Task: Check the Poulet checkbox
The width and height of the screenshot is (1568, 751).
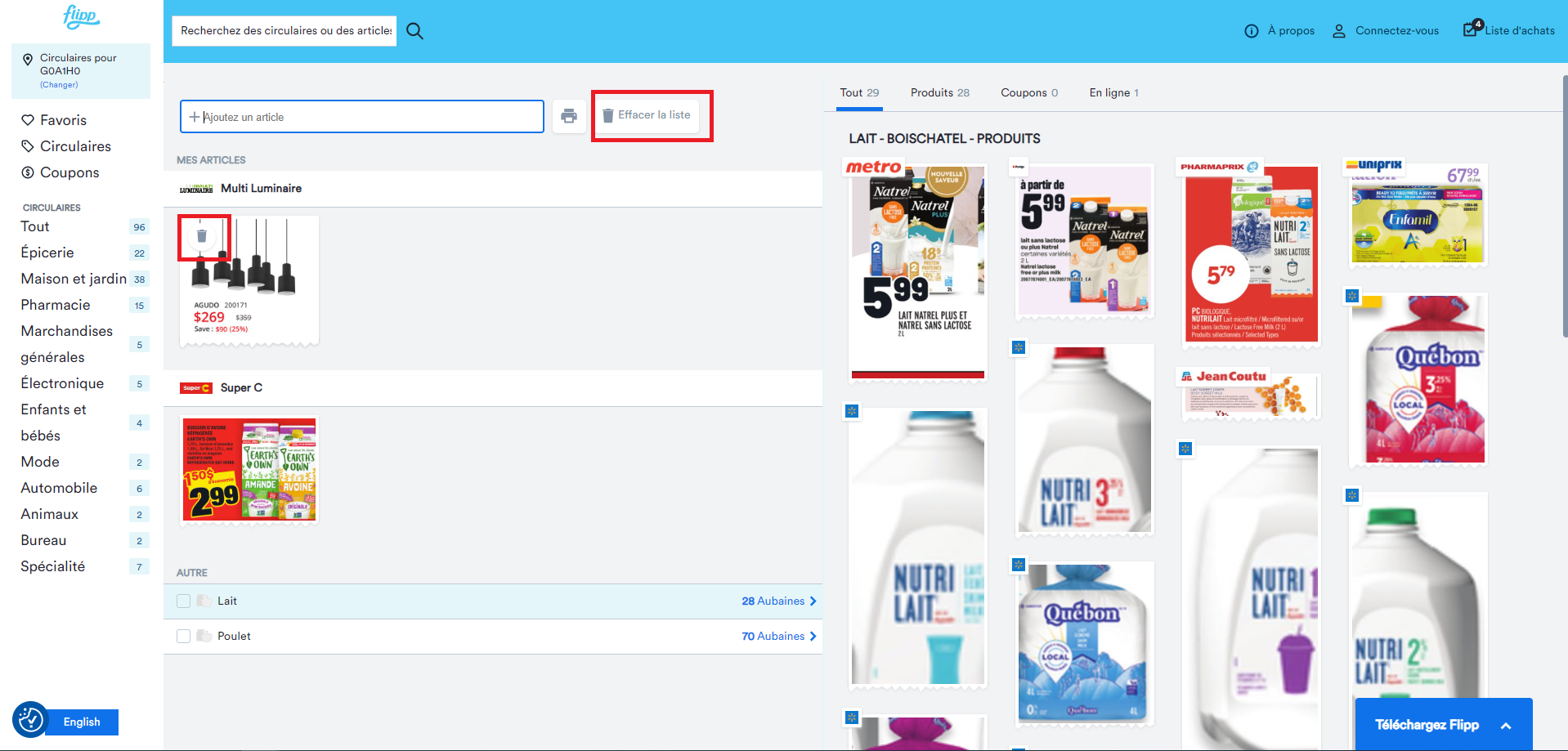Action: point(183,636)
